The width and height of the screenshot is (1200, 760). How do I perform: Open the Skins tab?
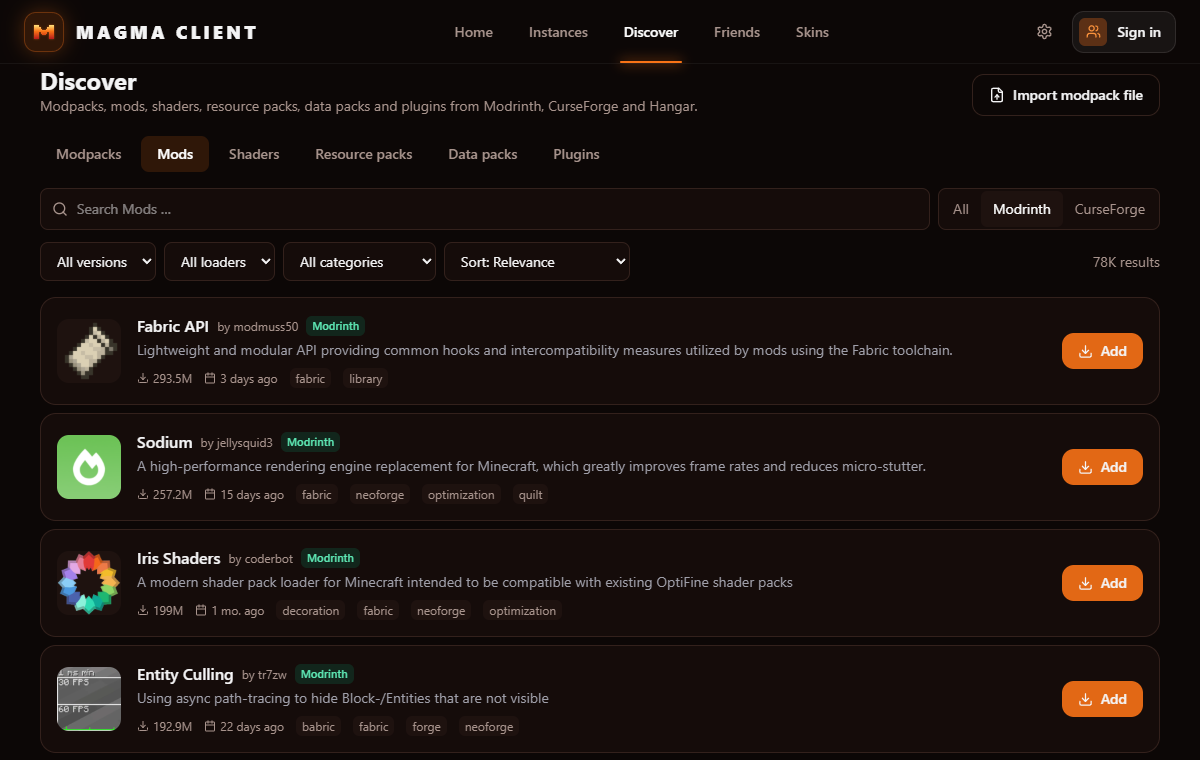[x=812, y=32]
